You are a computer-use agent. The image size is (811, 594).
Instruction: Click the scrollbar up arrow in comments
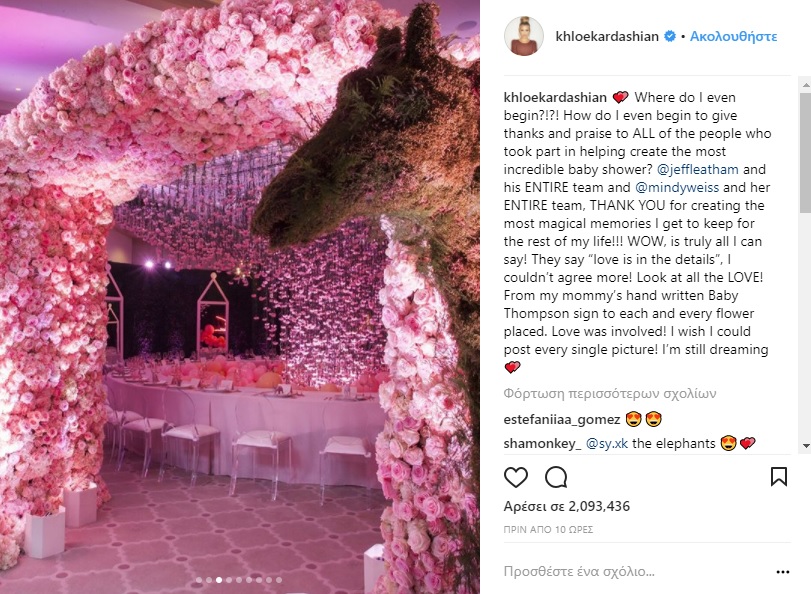click(806, 84)
